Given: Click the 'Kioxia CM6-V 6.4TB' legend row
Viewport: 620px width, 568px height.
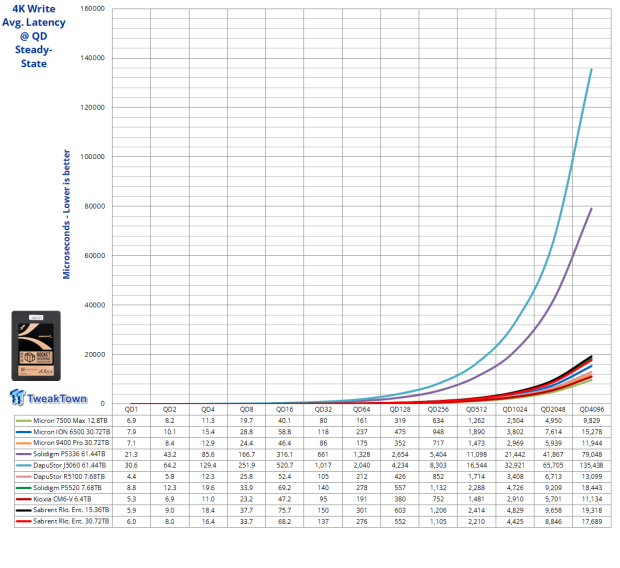Looking at the screenshot, I should coord(63,499).
